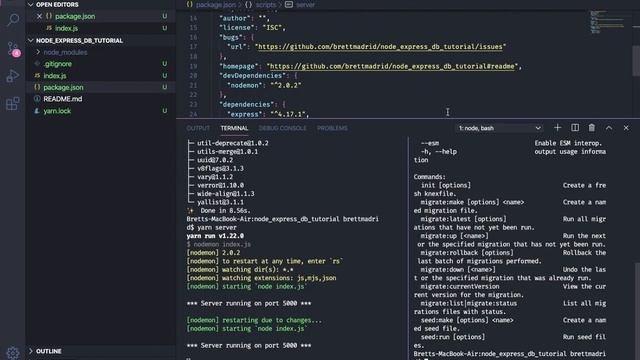Image resolution: width=640 pixels, height=360 pixels.
Task: Maximize the panel with up chevron
Action: click(609, 128)
